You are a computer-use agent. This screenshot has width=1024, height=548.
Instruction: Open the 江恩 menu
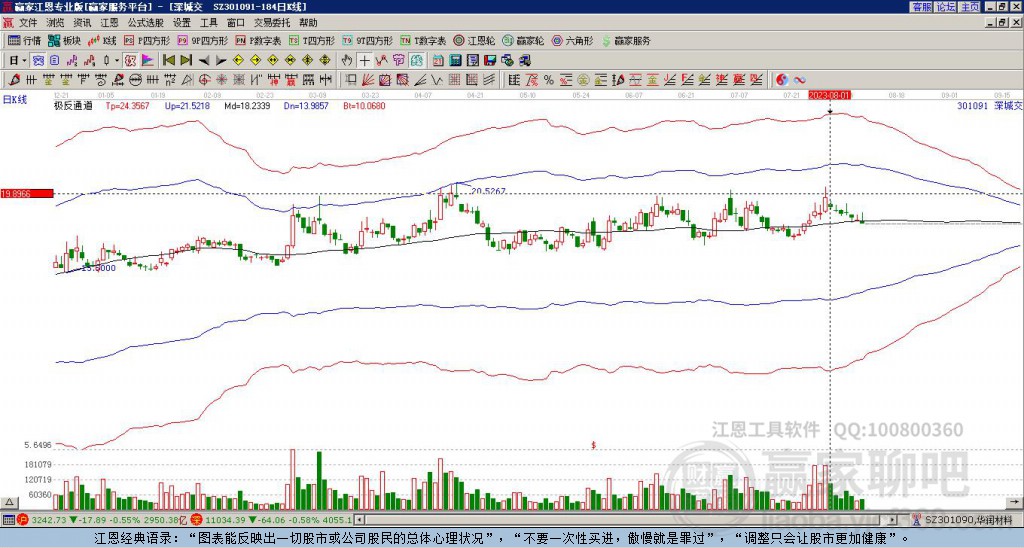tap(109, 23)
